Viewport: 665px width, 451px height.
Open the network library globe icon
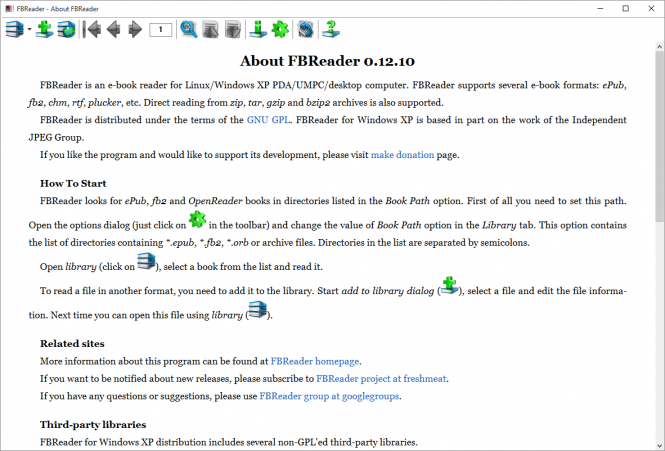(x=67, y=30)
